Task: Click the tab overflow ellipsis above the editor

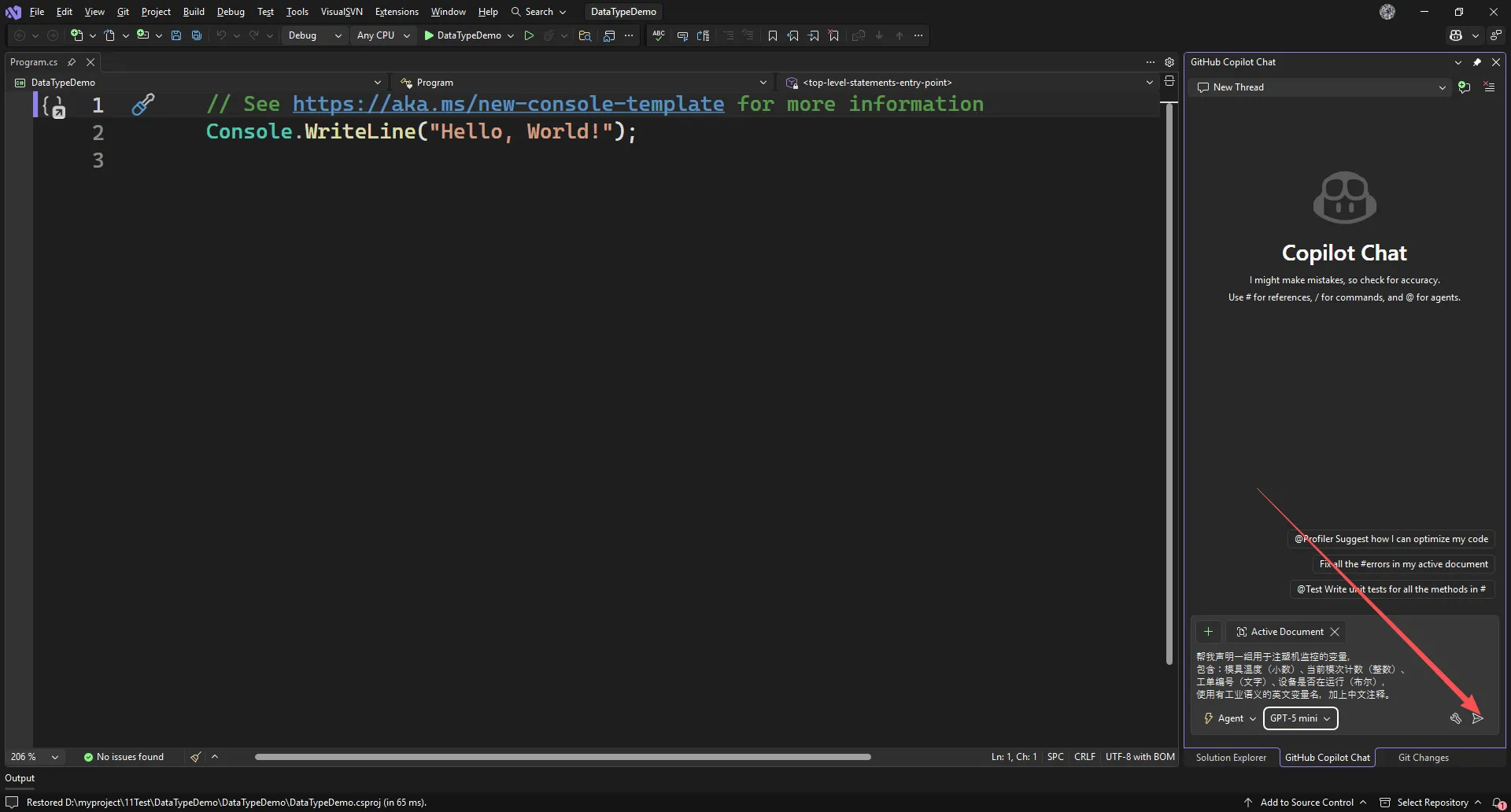Action: [x=1151, y=62]
